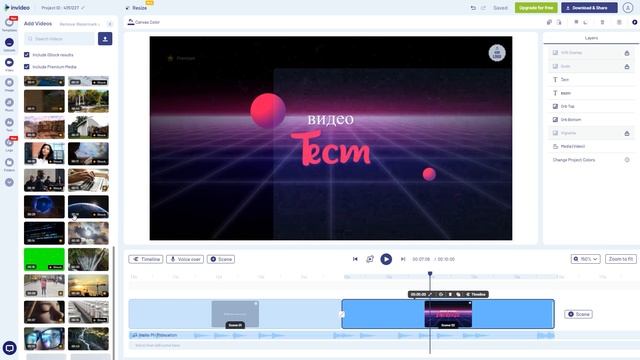Choose the green screen video thumbnail

[44, 259]
